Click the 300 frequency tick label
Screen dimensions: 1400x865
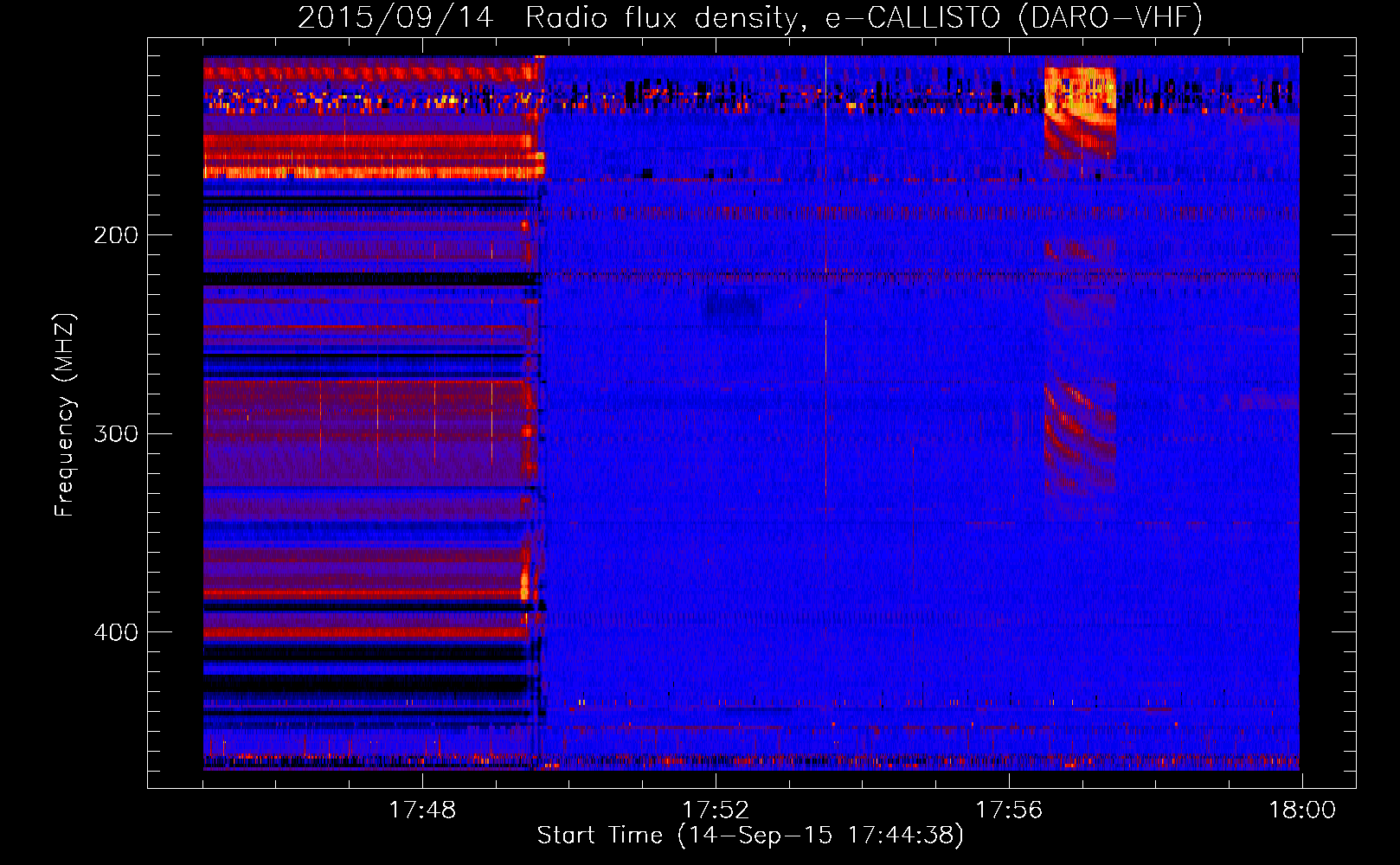click(116, 433)
